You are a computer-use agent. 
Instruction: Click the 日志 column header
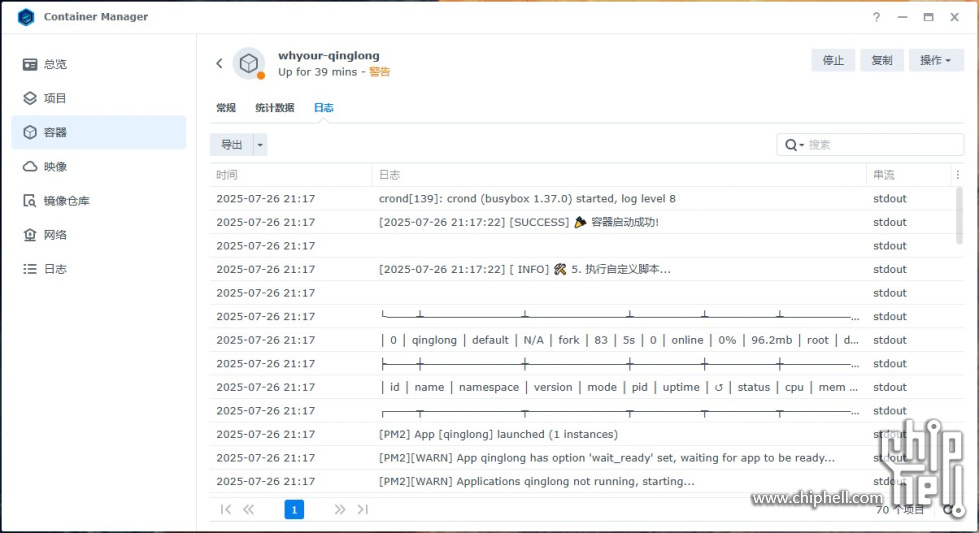coord(619,175)
